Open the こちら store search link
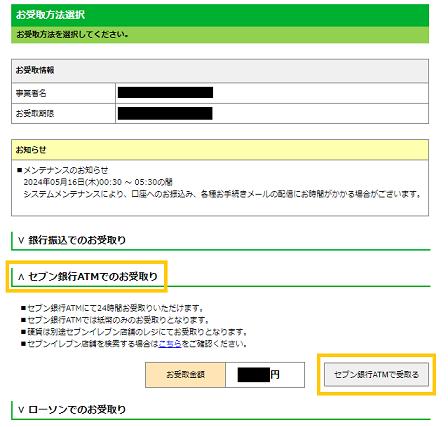 (x=170, y=344)
